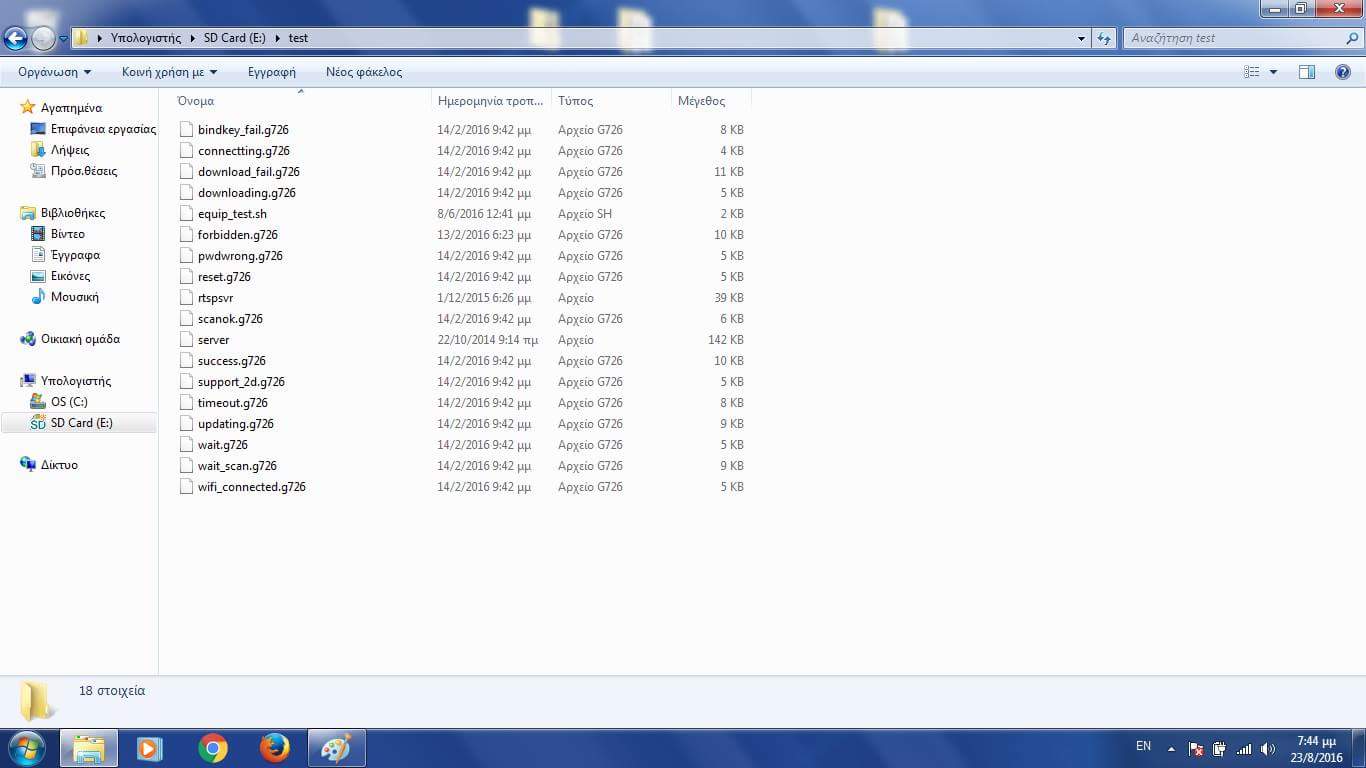Click Εγγραφή in the toolbar

click(x=272, y=72)
